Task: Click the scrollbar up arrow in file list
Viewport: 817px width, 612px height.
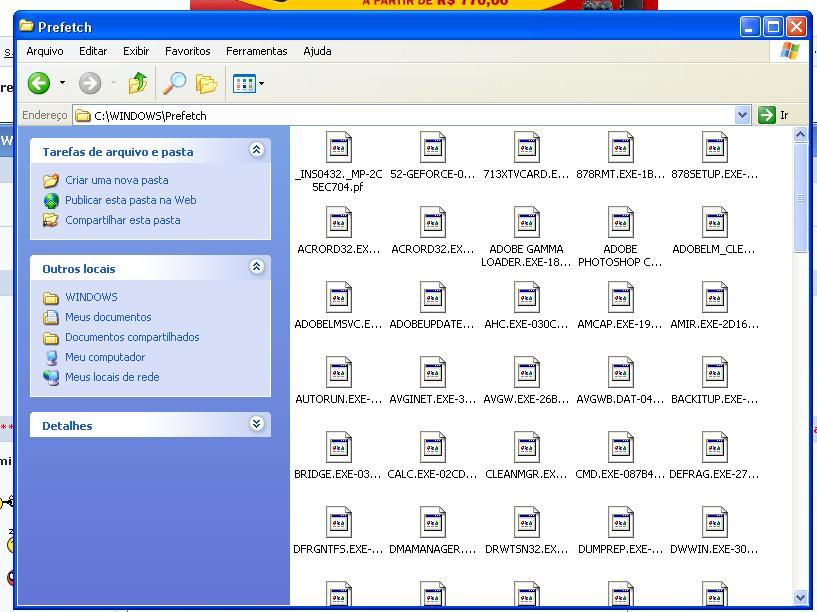Action: [800, 135]
